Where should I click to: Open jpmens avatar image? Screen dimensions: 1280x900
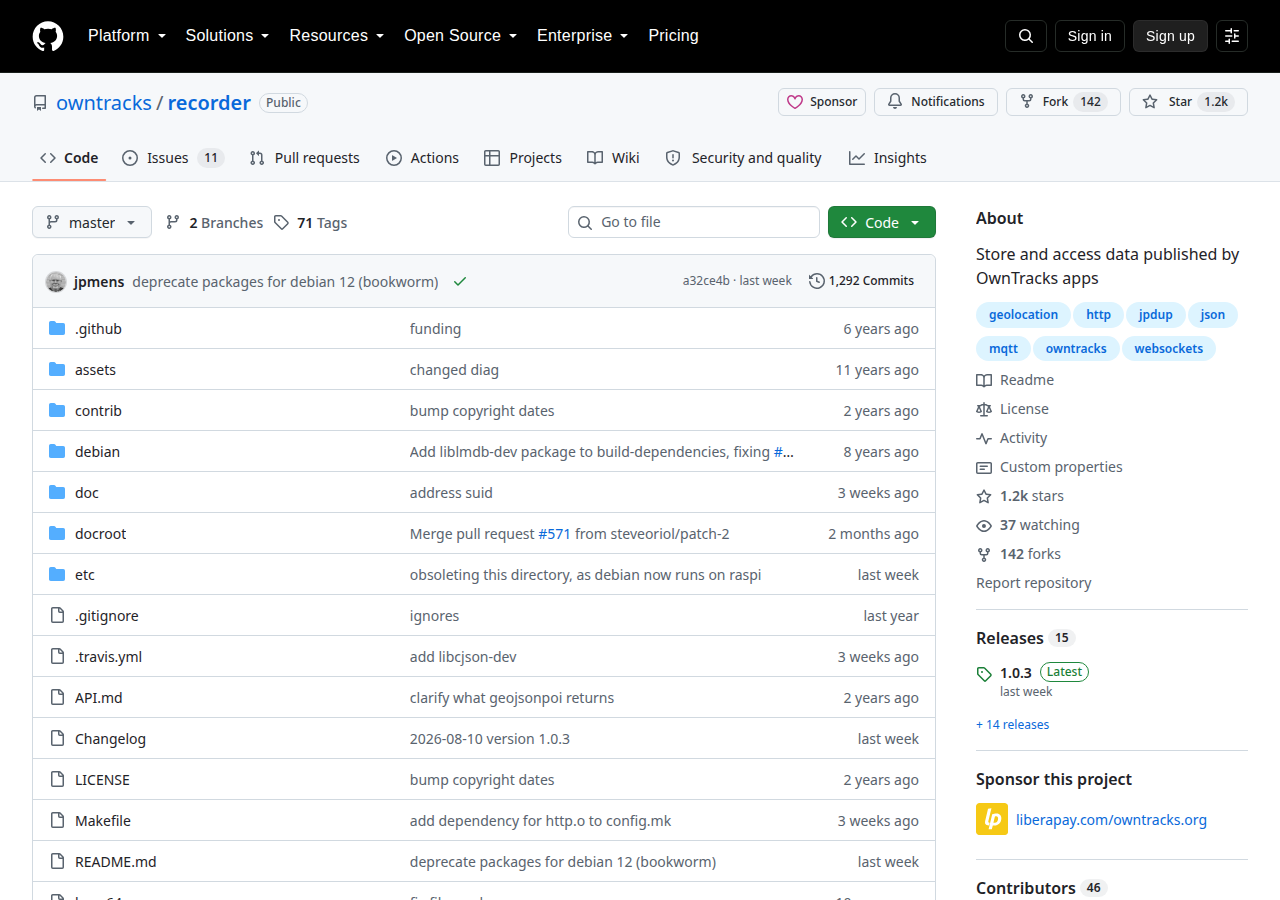click(x=56, y=281)
